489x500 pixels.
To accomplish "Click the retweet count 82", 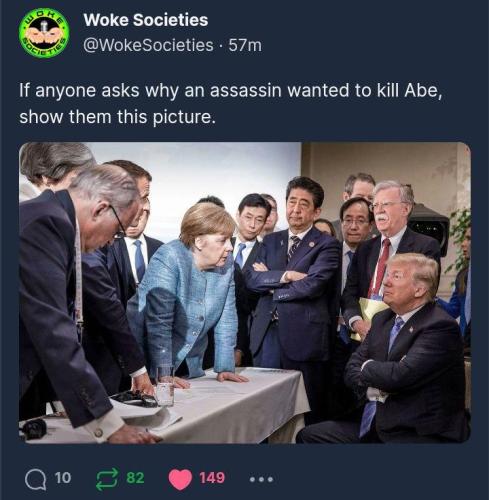I will coord(135,478).
